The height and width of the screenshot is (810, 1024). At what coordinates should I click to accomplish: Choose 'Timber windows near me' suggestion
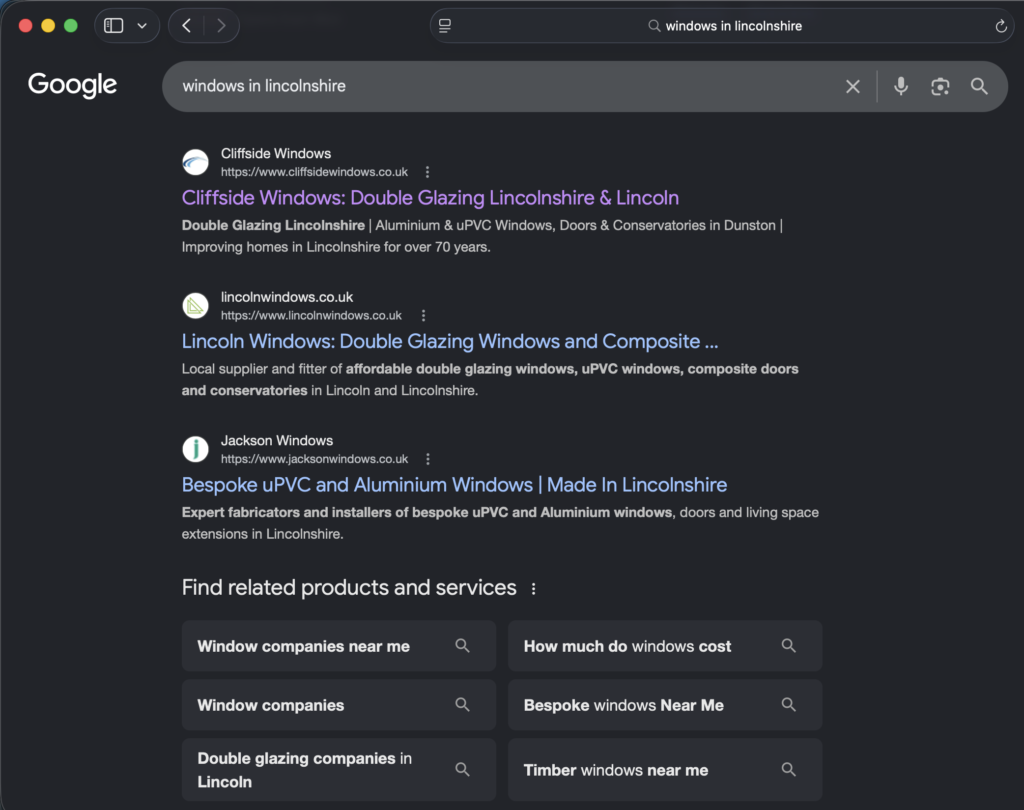[665, 770]
